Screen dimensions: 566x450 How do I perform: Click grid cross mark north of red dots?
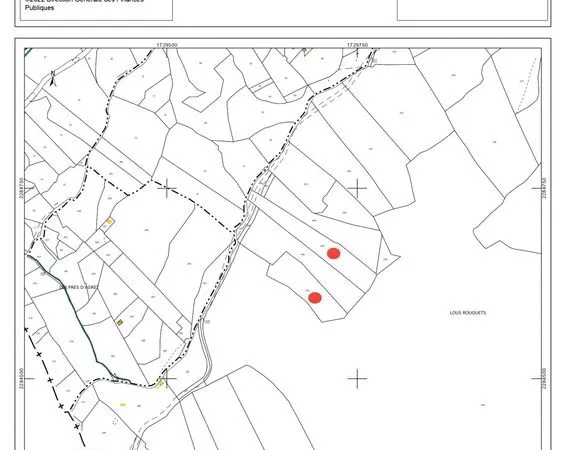(x=357, y=188)
